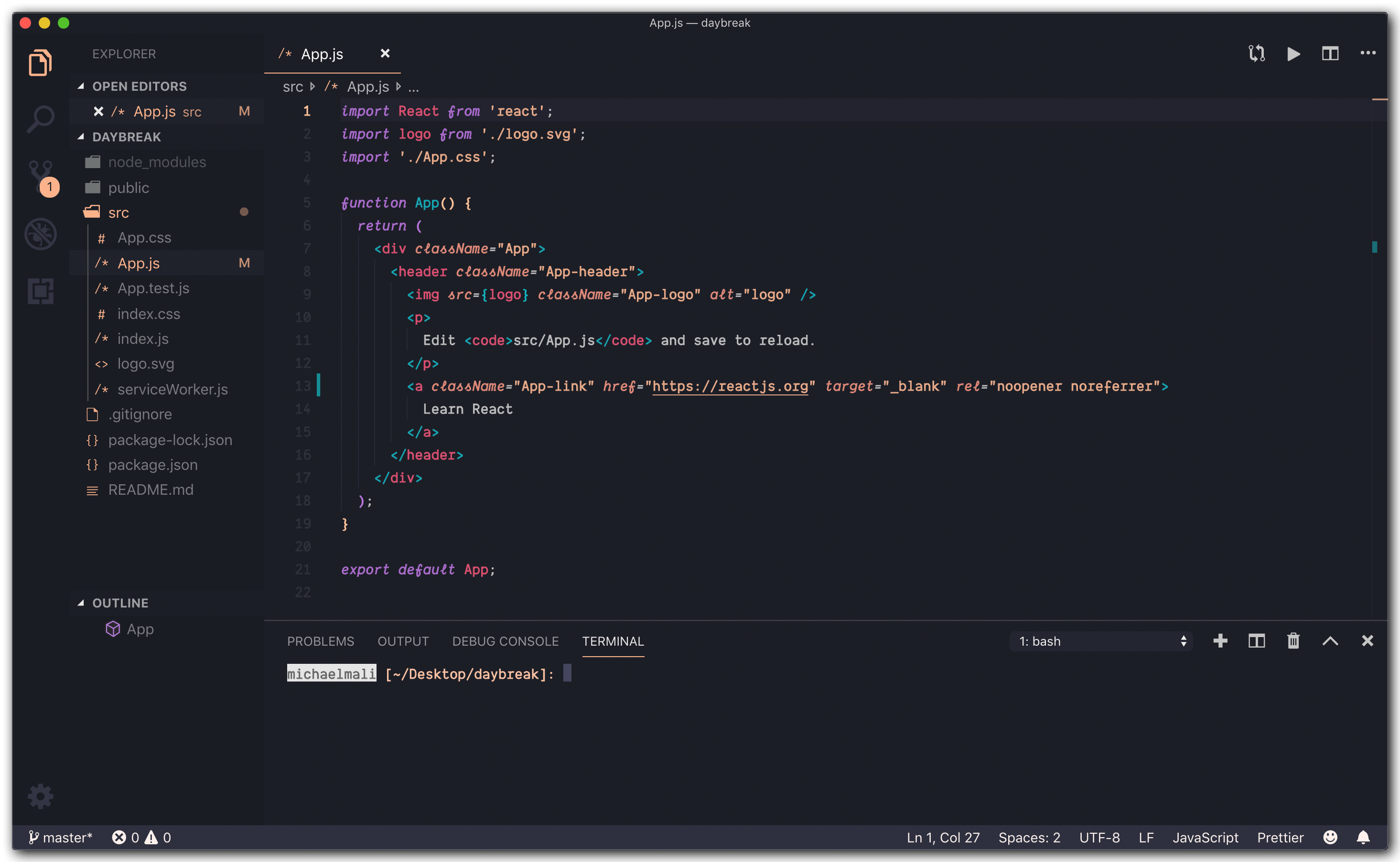Click the master* git branch indicator
The image size is (1400, 862).
coord(60,837)
